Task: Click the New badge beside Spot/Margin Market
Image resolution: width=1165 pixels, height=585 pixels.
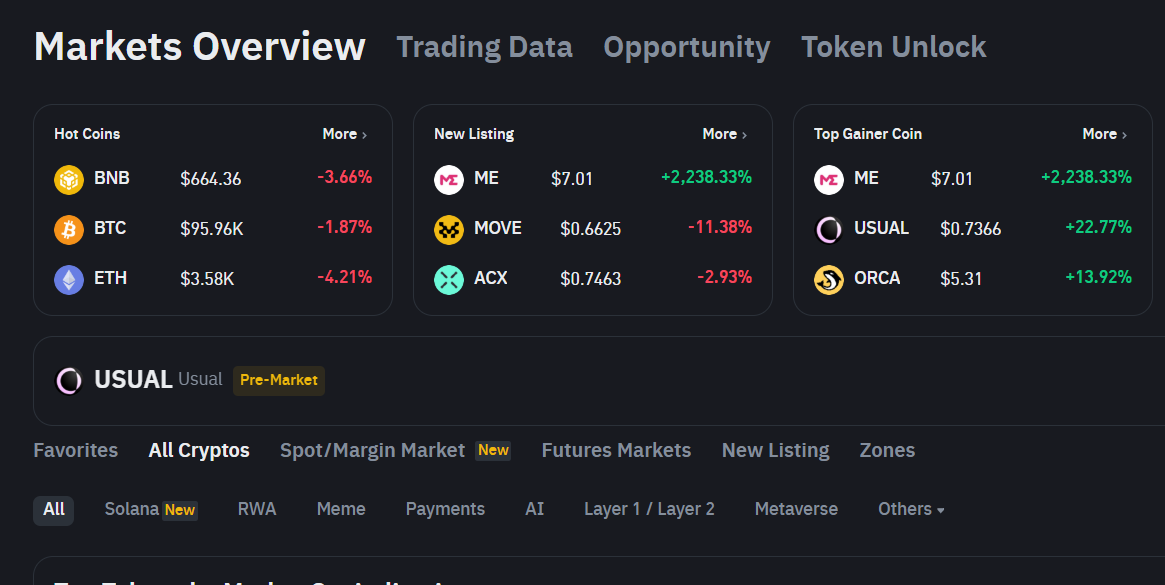Action: pos(493,450)
